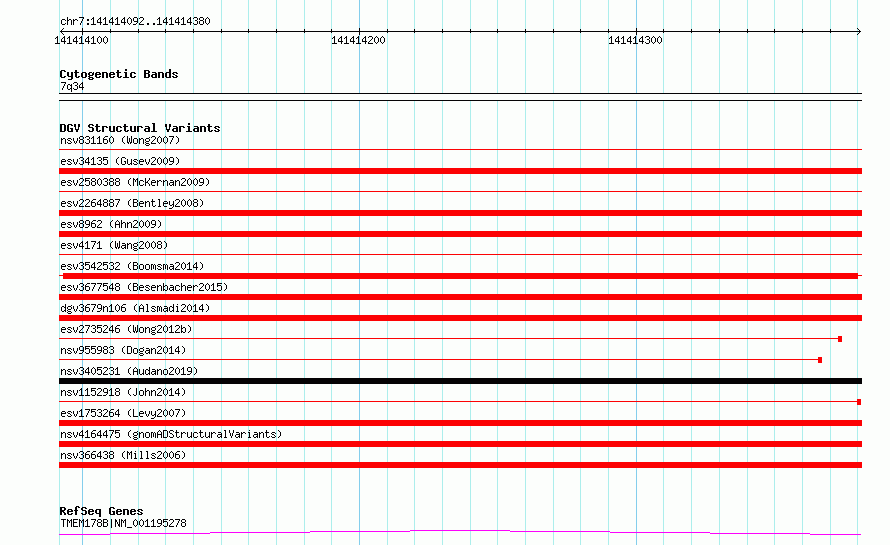The height and width of the screenshot is (545, 890).
Task: Click the chr7:141414092..141414380 region label
Action: [x=135, y=21]
